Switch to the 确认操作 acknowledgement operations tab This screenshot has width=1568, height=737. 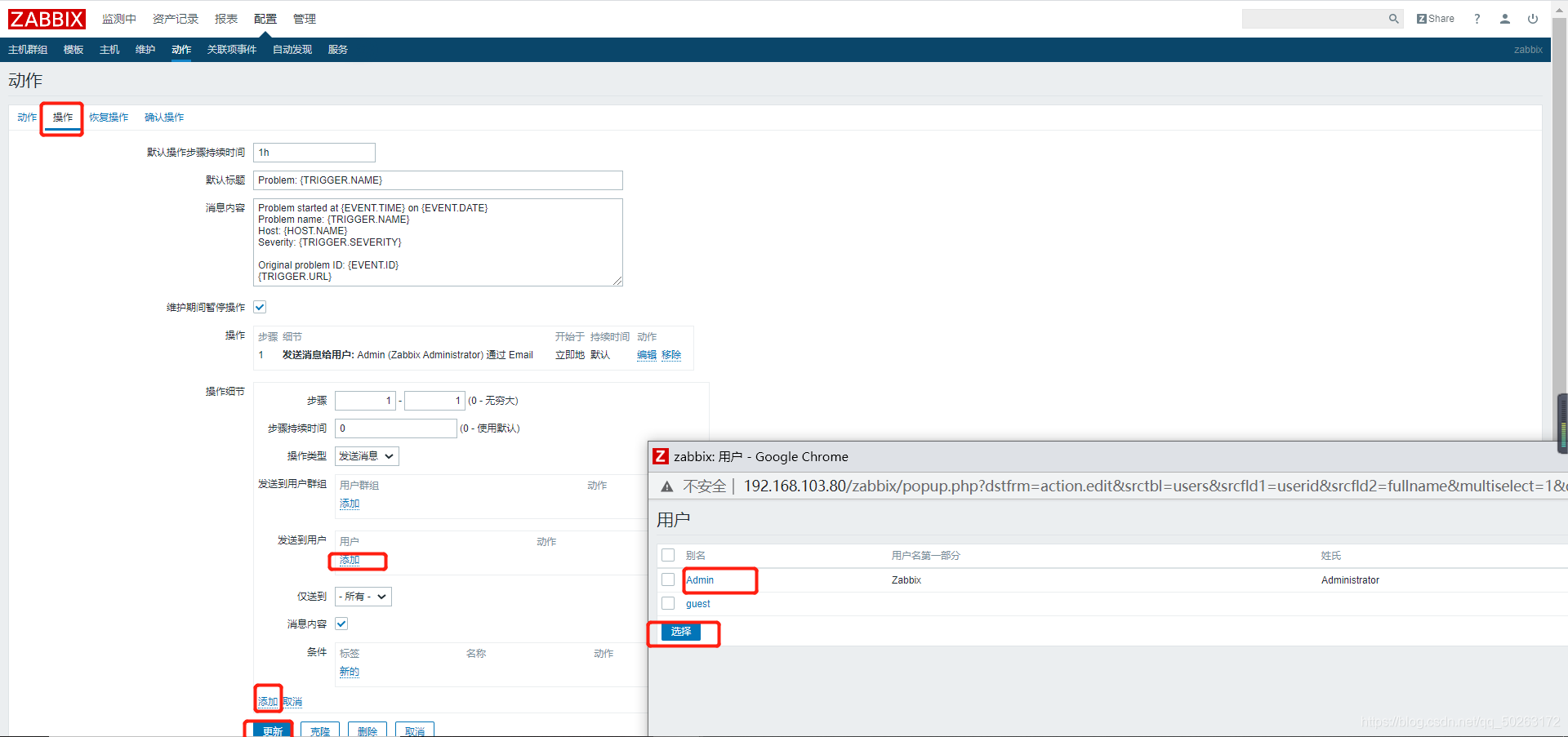point(164,118)
